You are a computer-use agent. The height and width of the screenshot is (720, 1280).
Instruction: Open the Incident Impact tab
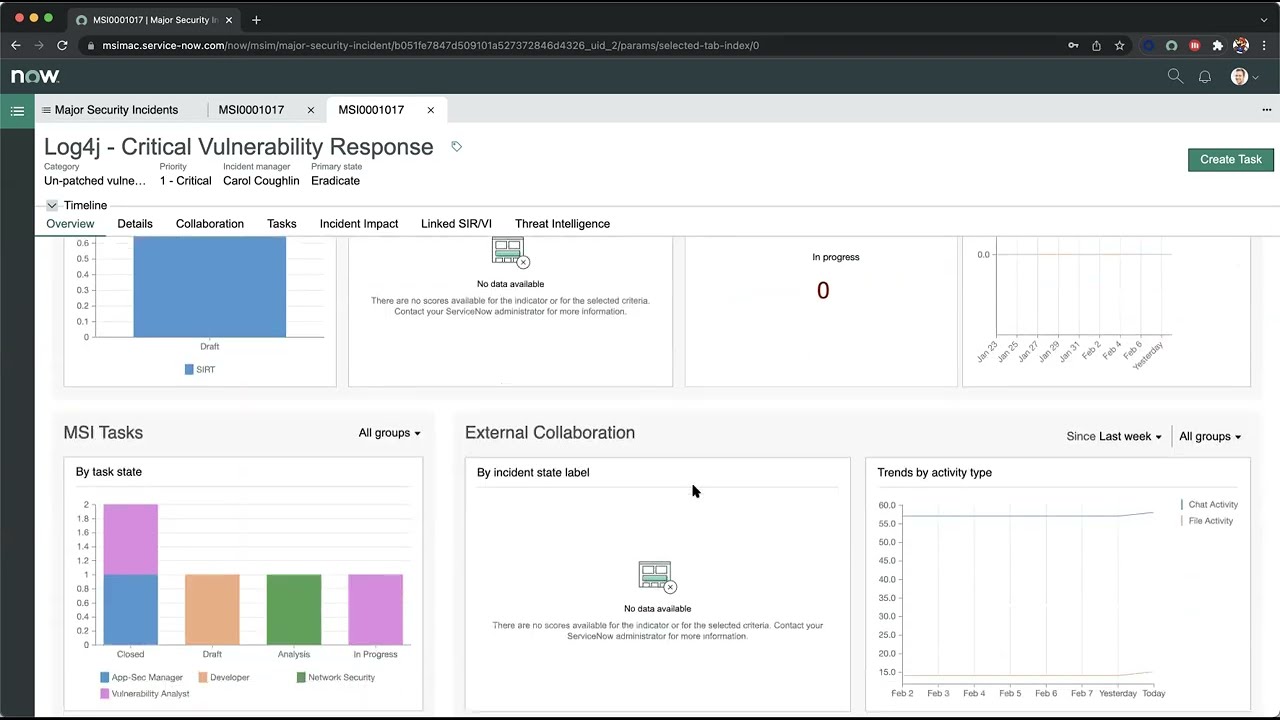click(359, 224)
